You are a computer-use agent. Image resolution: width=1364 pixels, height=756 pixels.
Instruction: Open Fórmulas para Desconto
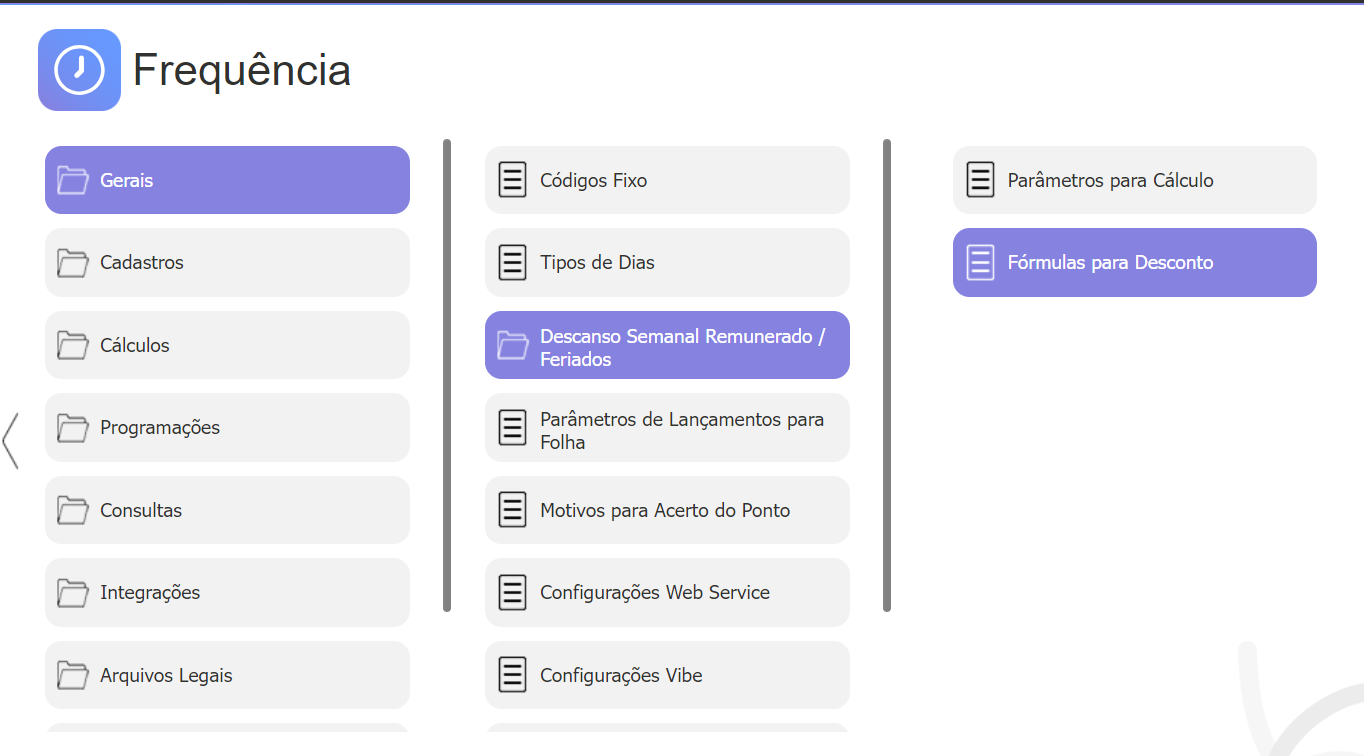(x=1135, y=263)
